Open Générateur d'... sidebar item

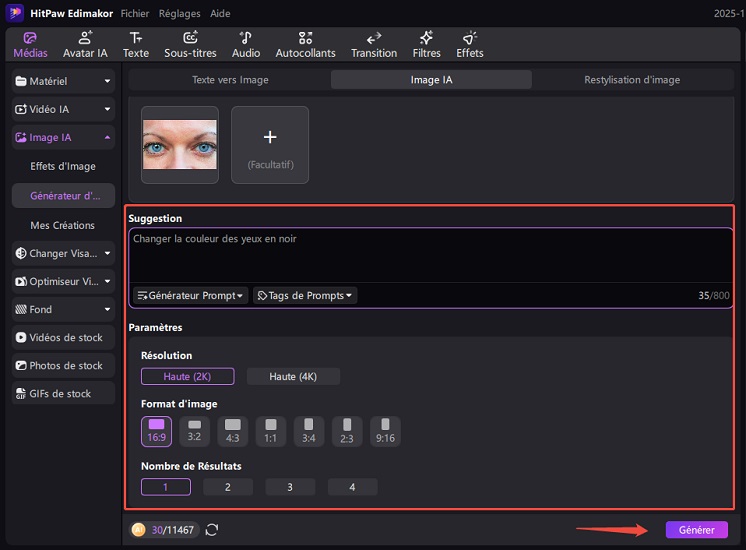pyautogui.click(x=63, y=196)
